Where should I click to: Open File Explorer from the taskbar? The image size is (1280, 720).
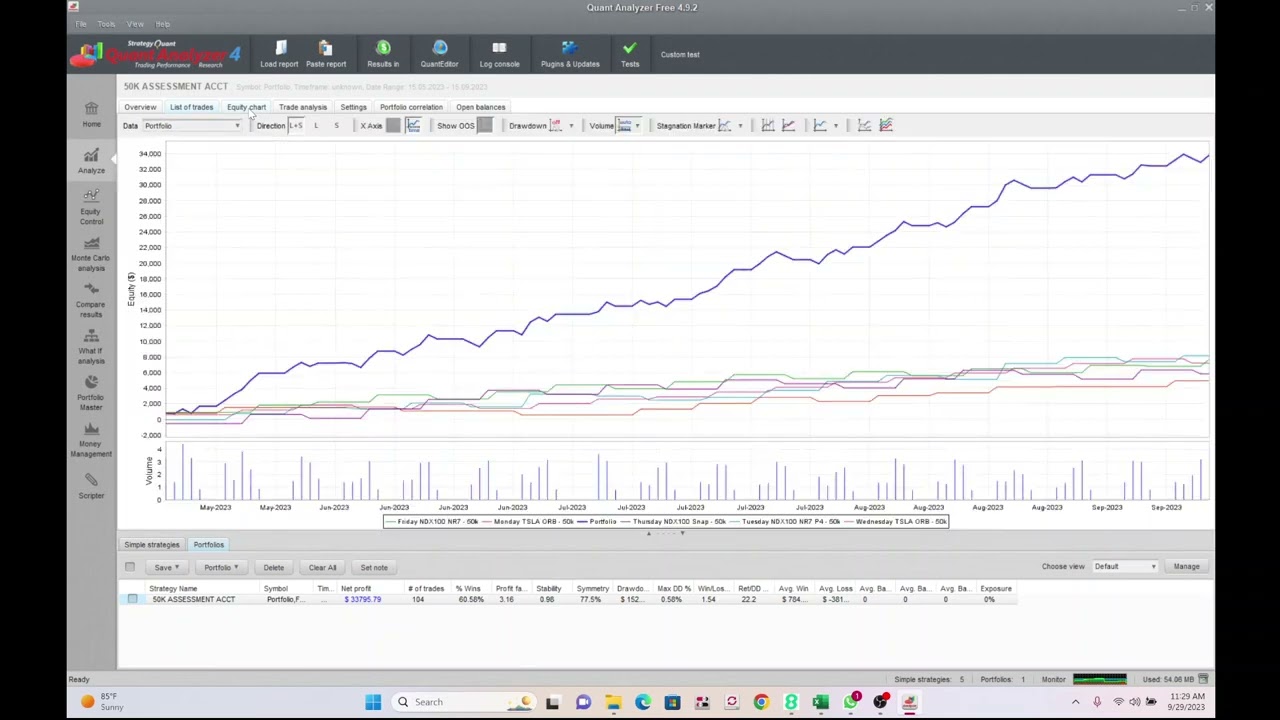(613, 702)
